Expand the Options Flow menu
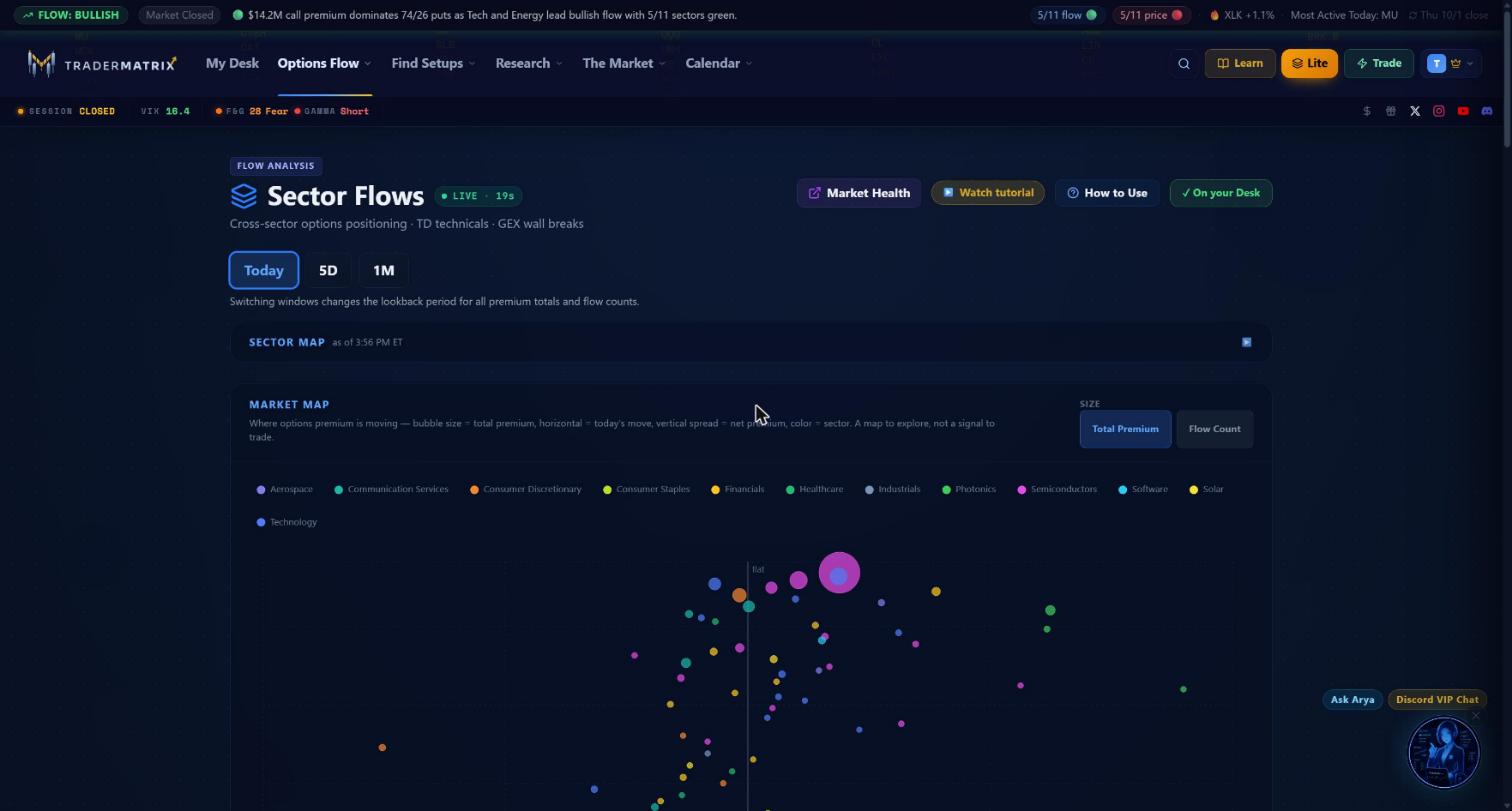1512x811 pixels. pos(324,63)
